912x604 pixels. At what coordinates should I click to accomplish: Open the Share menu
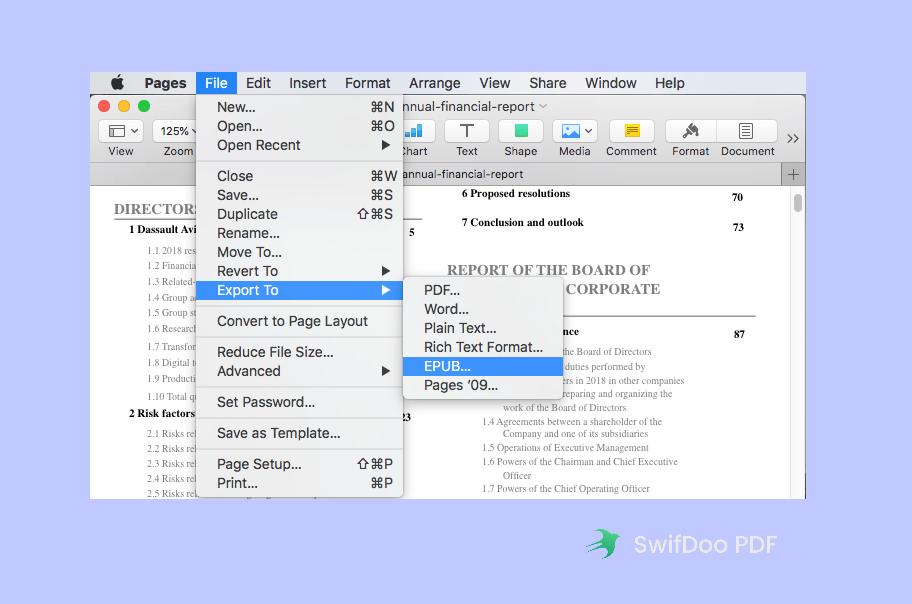(547, 83)
